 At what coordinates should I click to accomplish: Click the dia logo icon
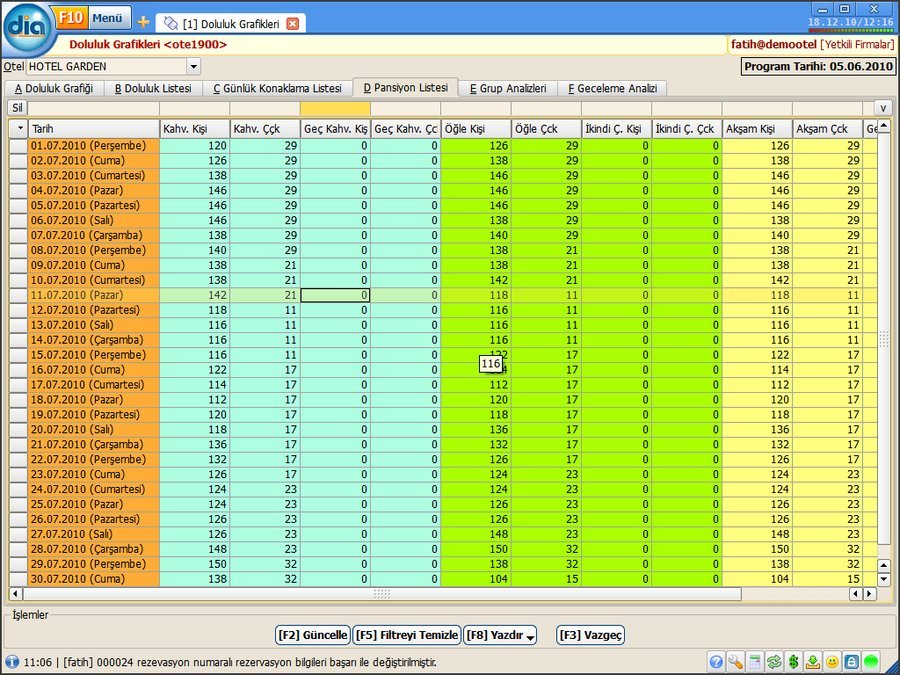pyautogui.click(x=27, y=28)
